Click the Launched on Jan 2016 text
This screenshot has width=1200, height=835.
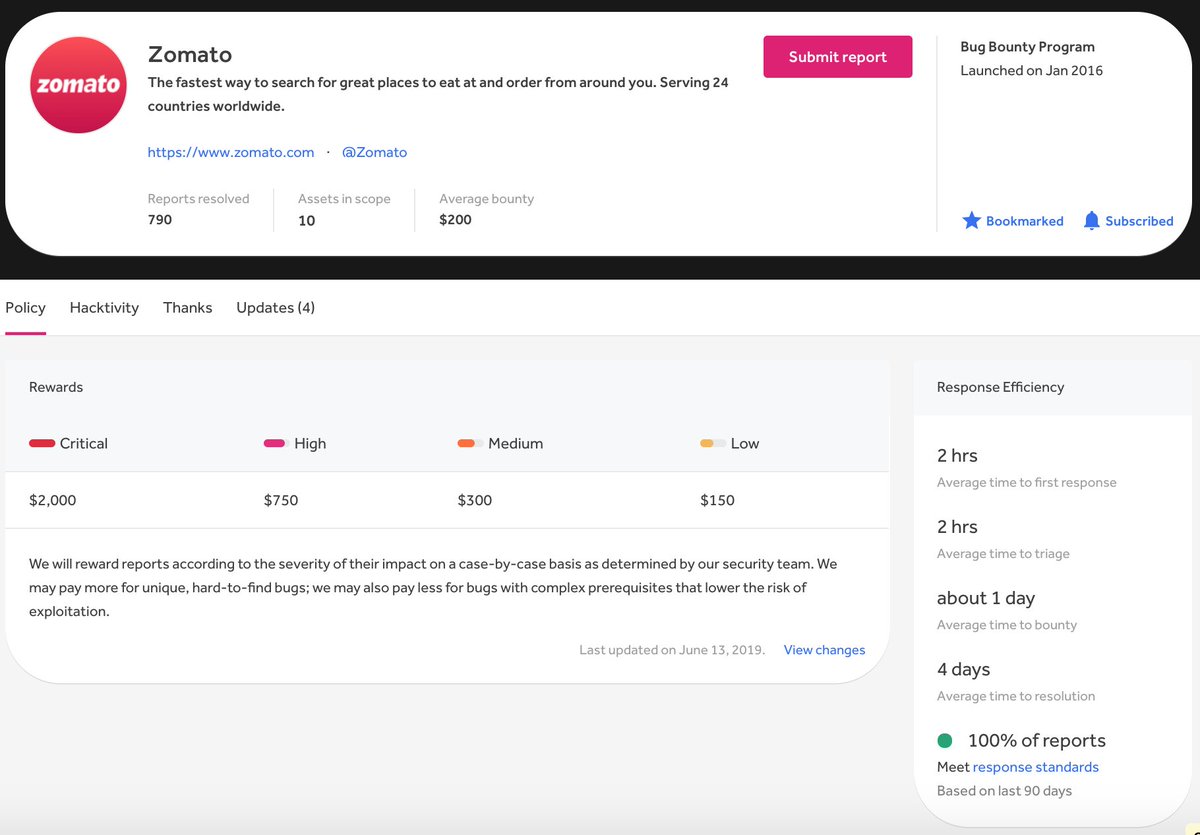pos(1031,71)
